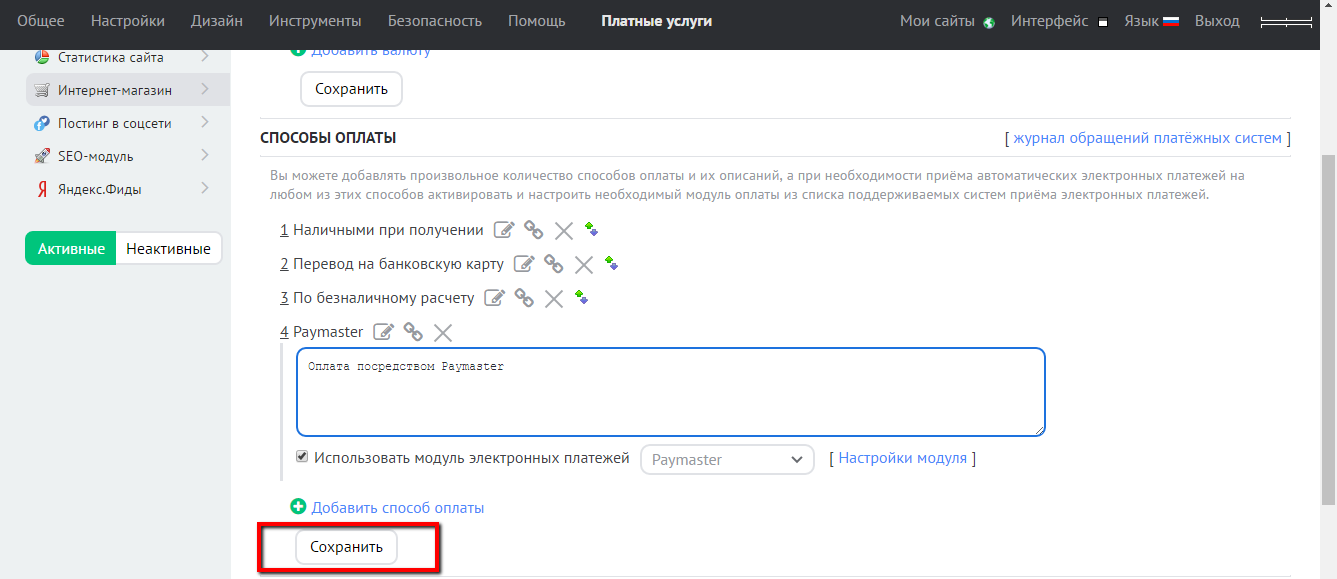Click the bottom 'Сохранить' button

pos(346,547)
